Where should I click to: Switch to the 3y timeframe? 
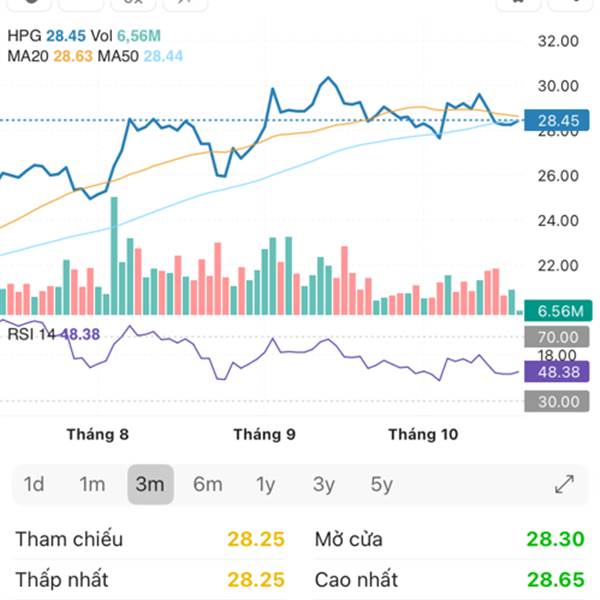click(x=323, y=485)
